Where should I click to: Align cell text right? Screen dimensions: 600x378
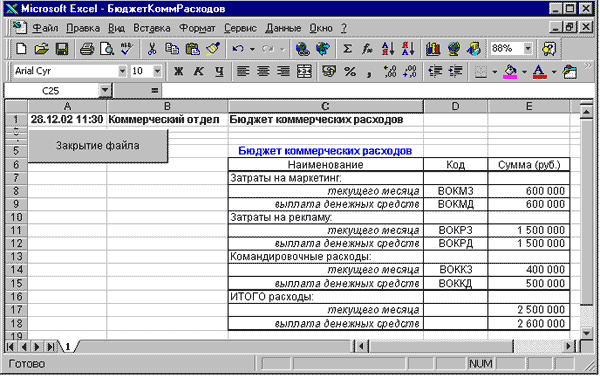pos(284,71)
